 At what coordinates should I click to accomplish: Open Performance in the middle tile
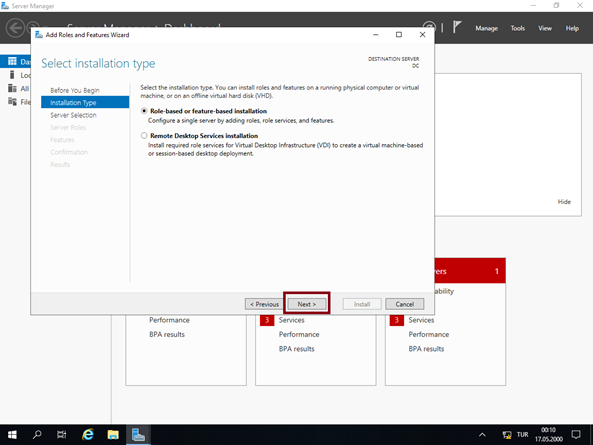point(299,334)
